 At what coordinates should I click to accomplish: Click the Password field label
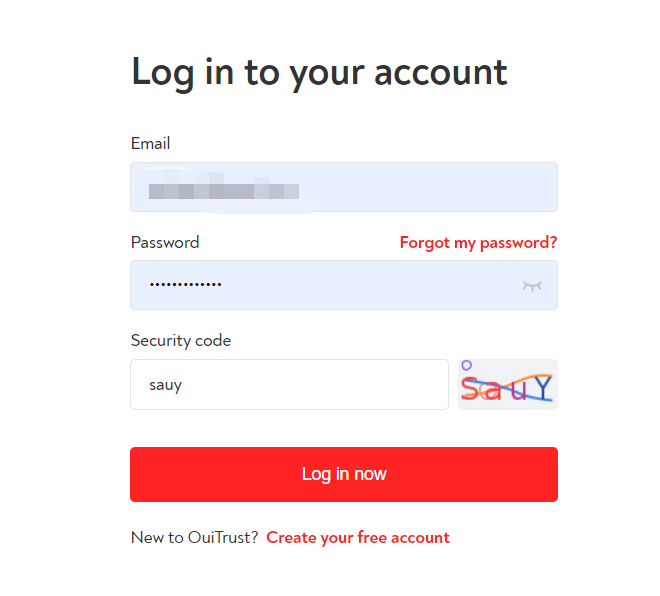165,242
